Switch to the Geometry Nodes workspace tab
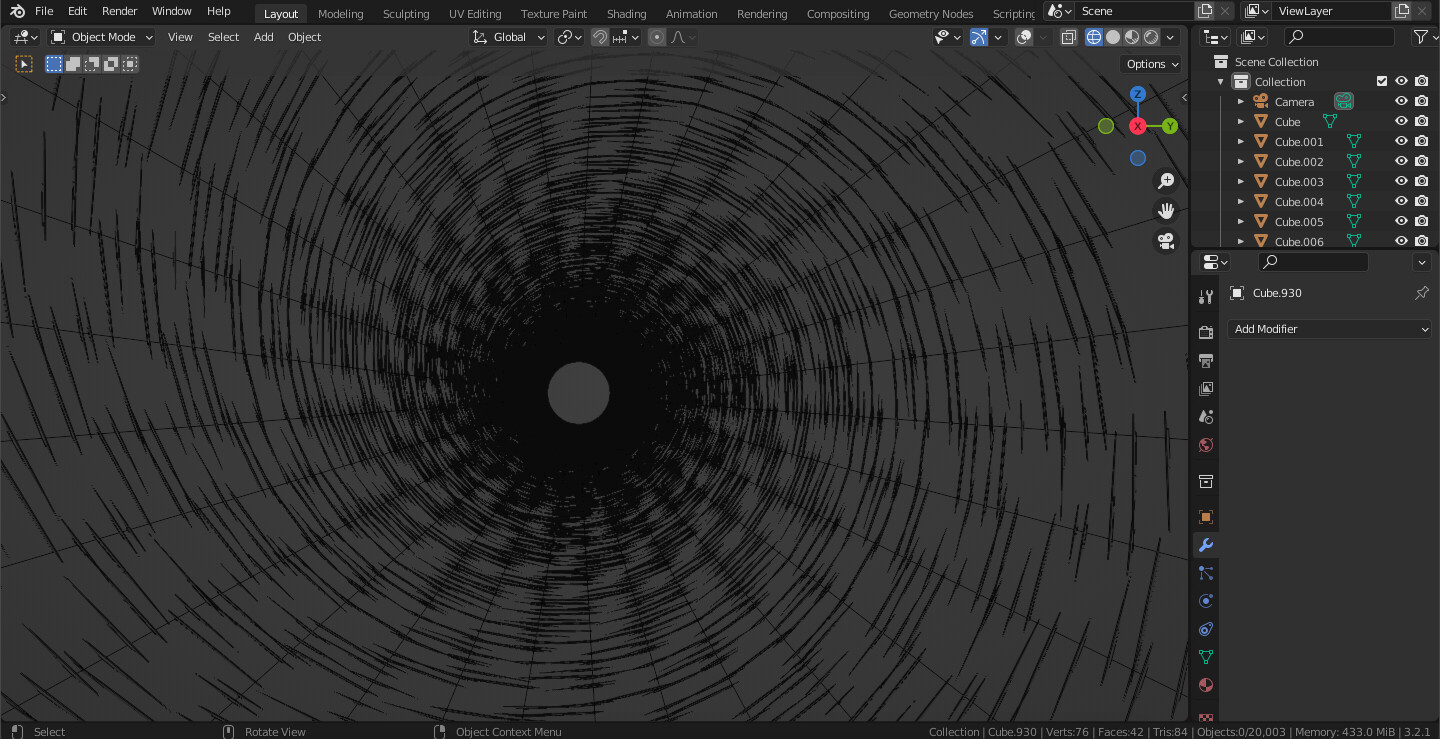1440x739 pixels. point(930,13)
